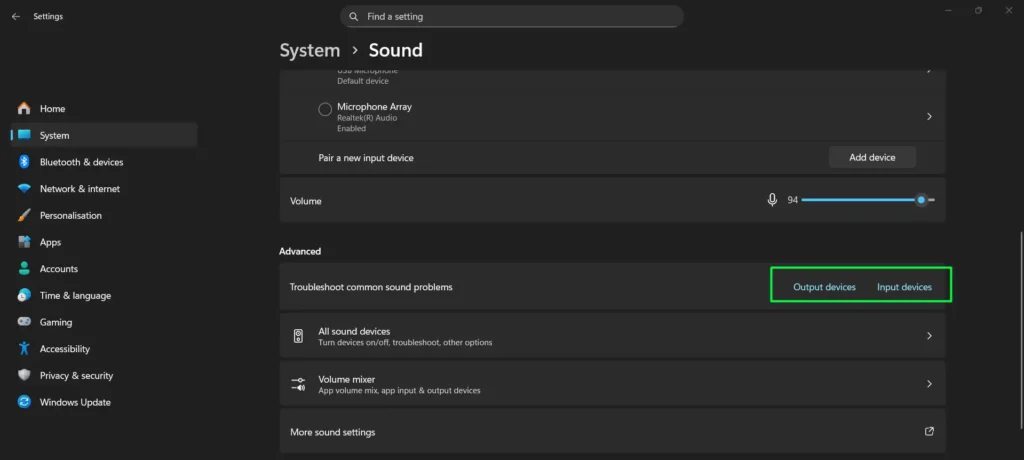Image resolution: width=1024 pixels, height=460 pixels.
Task: Open All sound devices chevron
Action: tap(929, 336)
